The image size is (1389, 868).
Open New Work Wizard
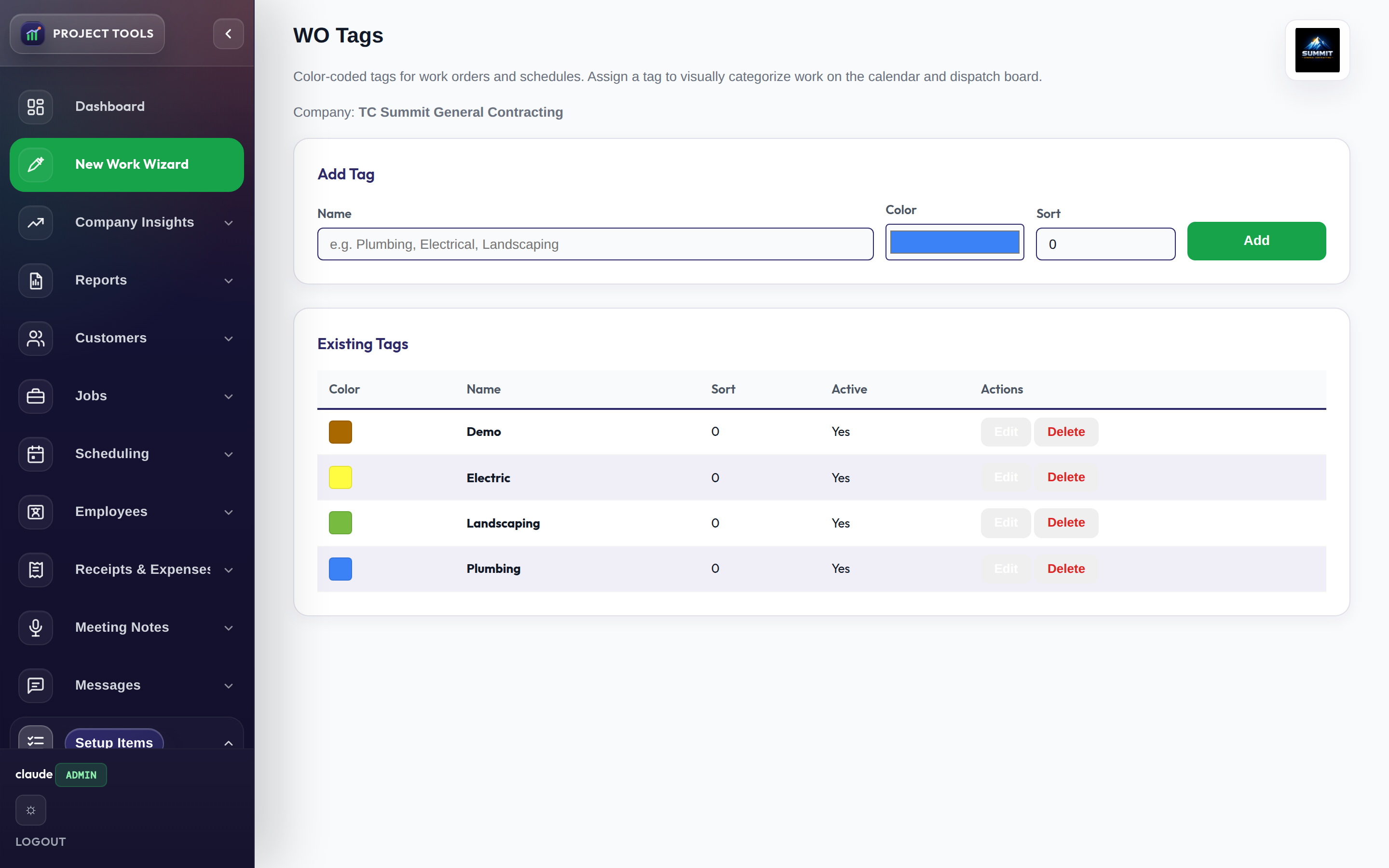pyautogui.click(x=127, y=165)
